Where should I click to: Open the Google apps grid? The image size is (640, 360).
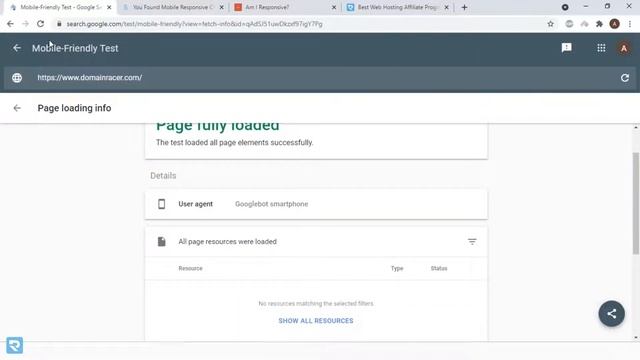coord(601,48)
